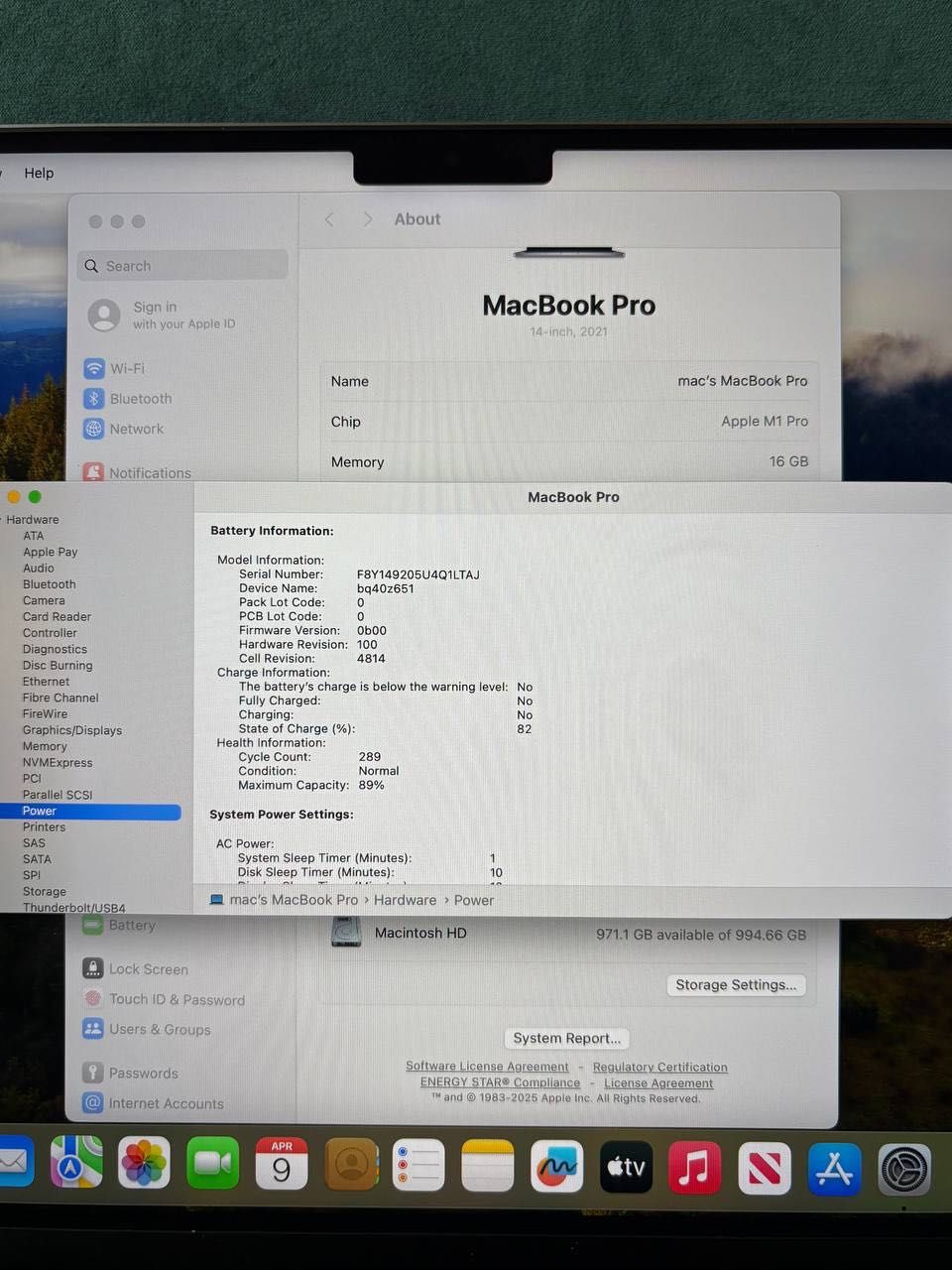Launch FaceTime from the Dock
The image size is (952, 1270).
[x=213, y=1163]
